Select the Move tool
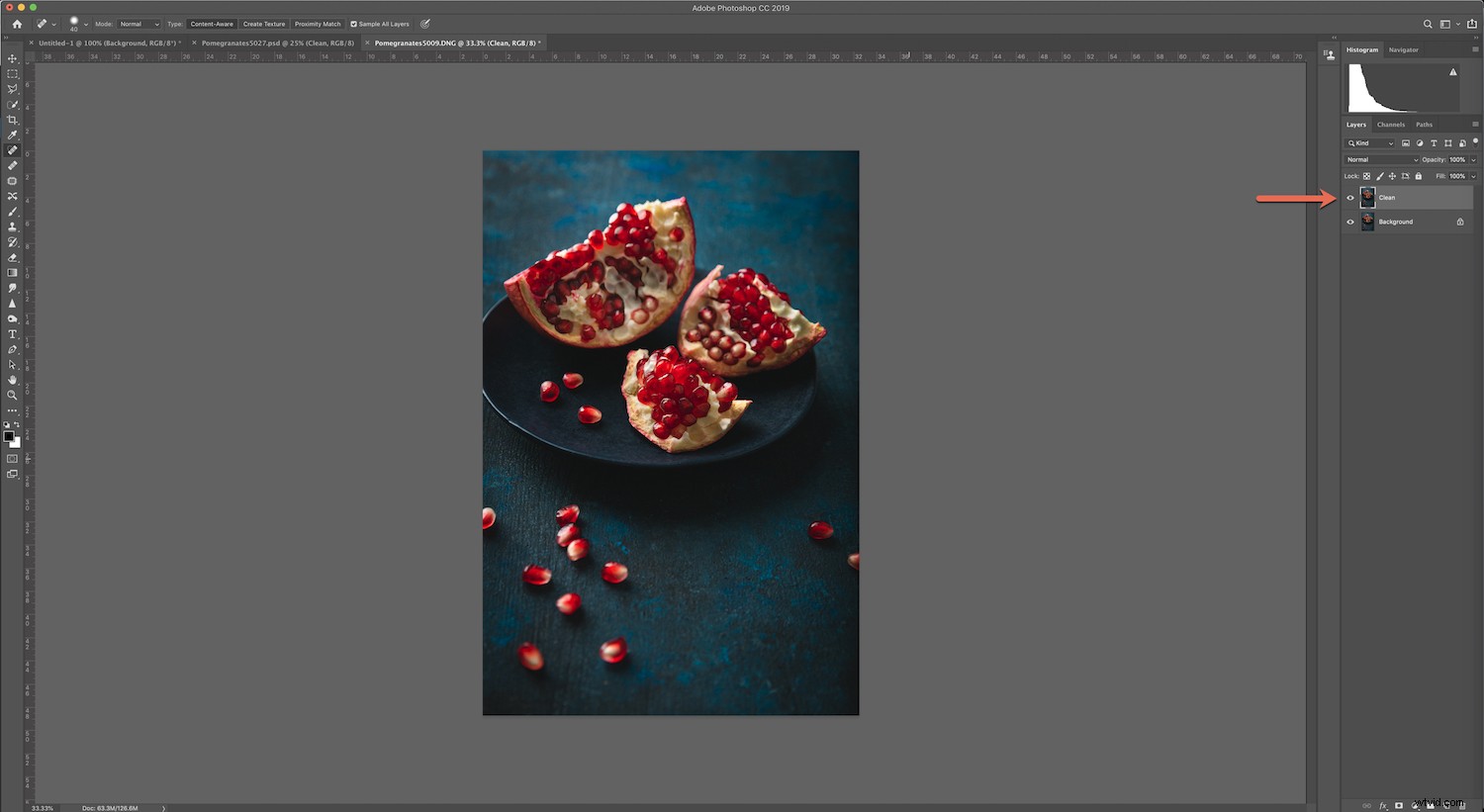Viewport: 1484px width, 812px height. [x=12, y=59]
